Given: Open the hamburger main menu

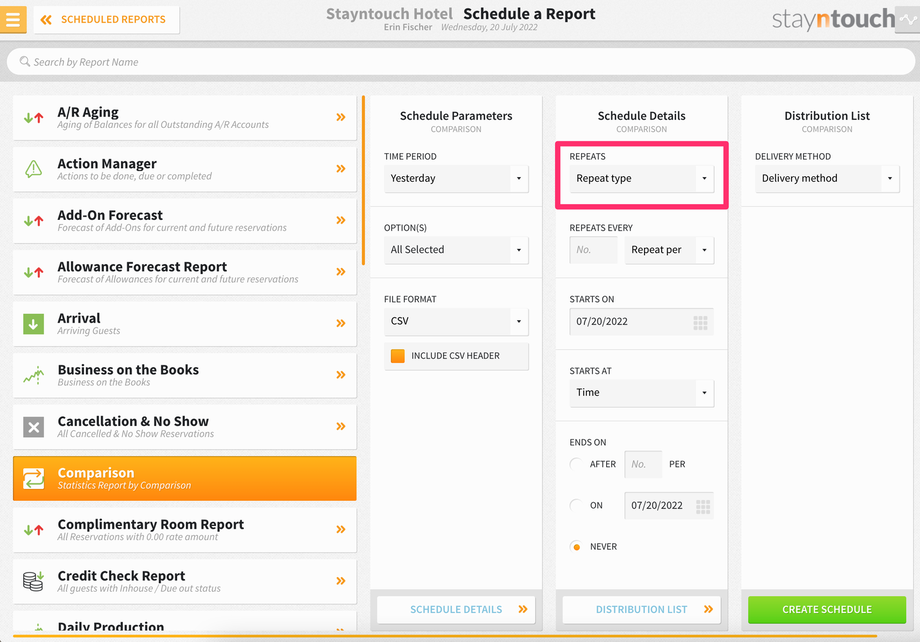Looking at the screenshot, I should 13,19.
